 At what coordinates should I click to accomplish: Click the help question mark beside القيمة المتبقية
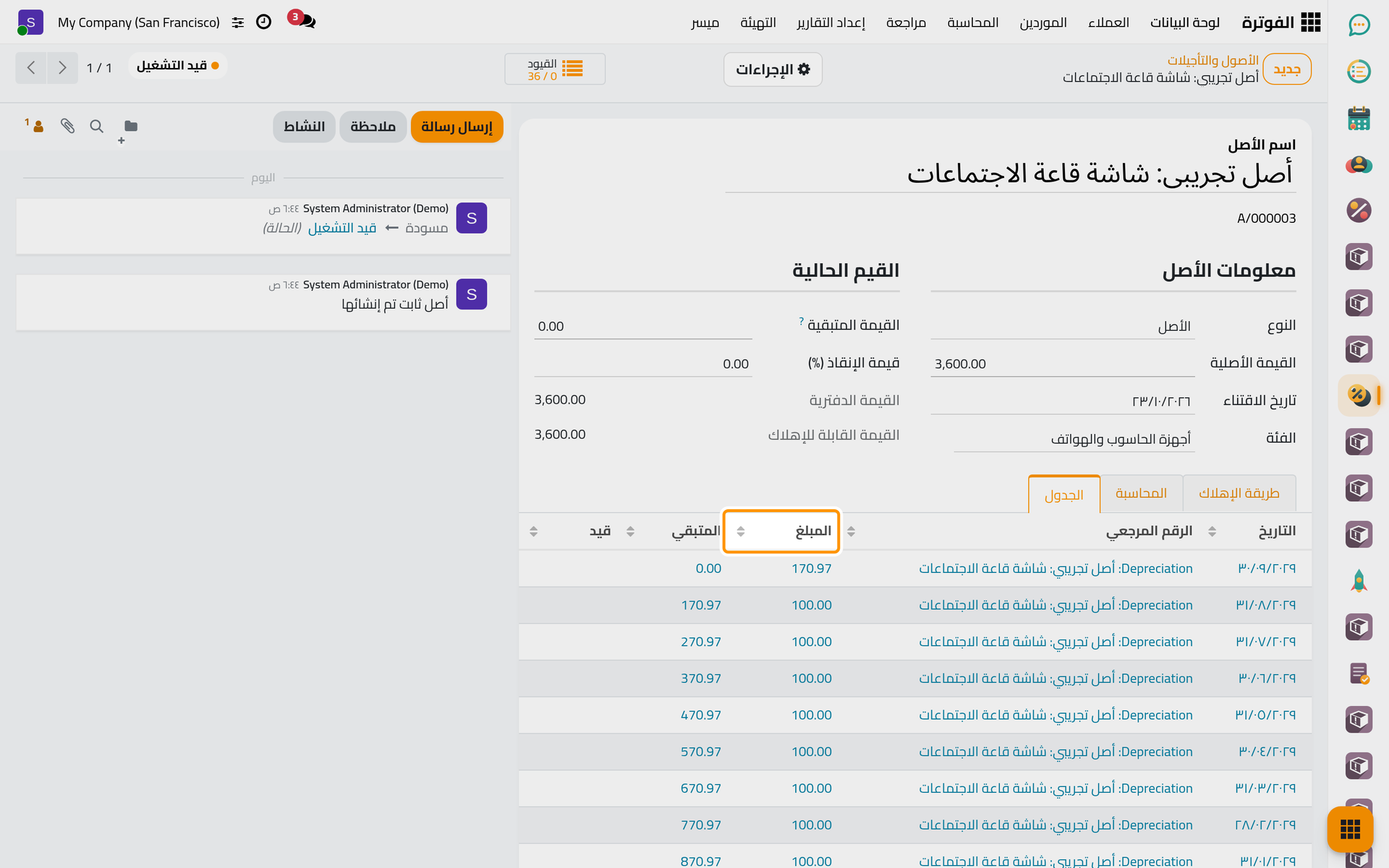pos(802,321)
